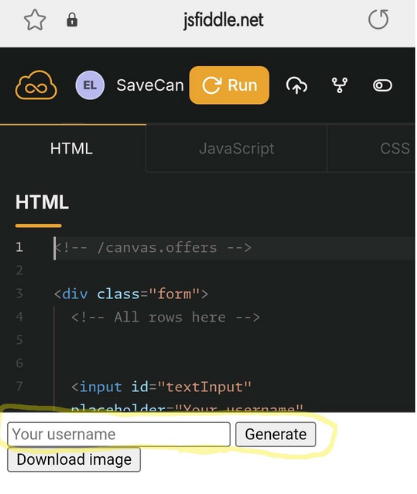This screenshot has width=417, height=494.
Task: Open the EL user avatar menu
Action: [90, 85]
